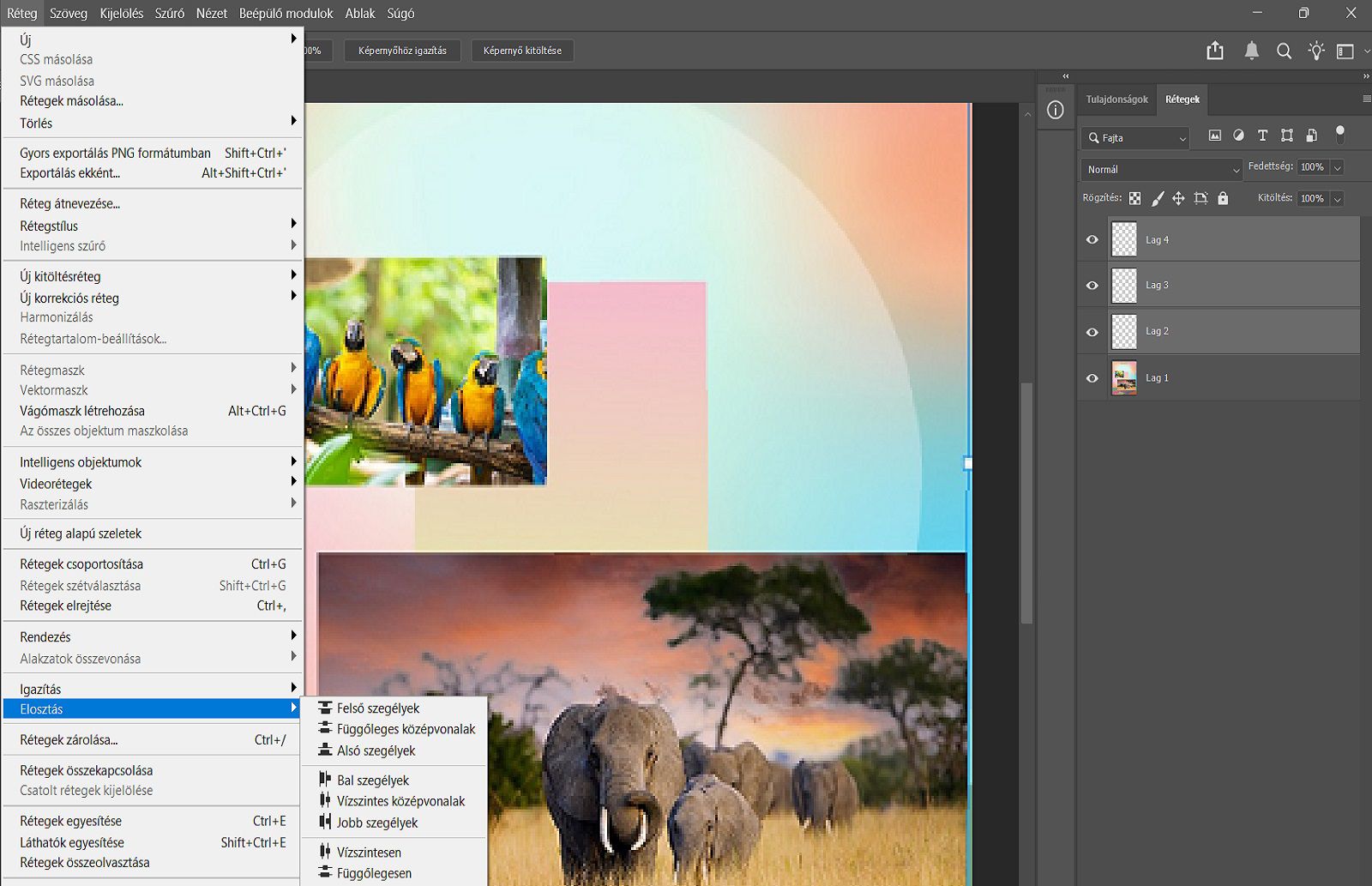Choose Függőleges középvonalak from the submenu
Viewport: 1372px width, 886px height.
click(x=405, y=729)
